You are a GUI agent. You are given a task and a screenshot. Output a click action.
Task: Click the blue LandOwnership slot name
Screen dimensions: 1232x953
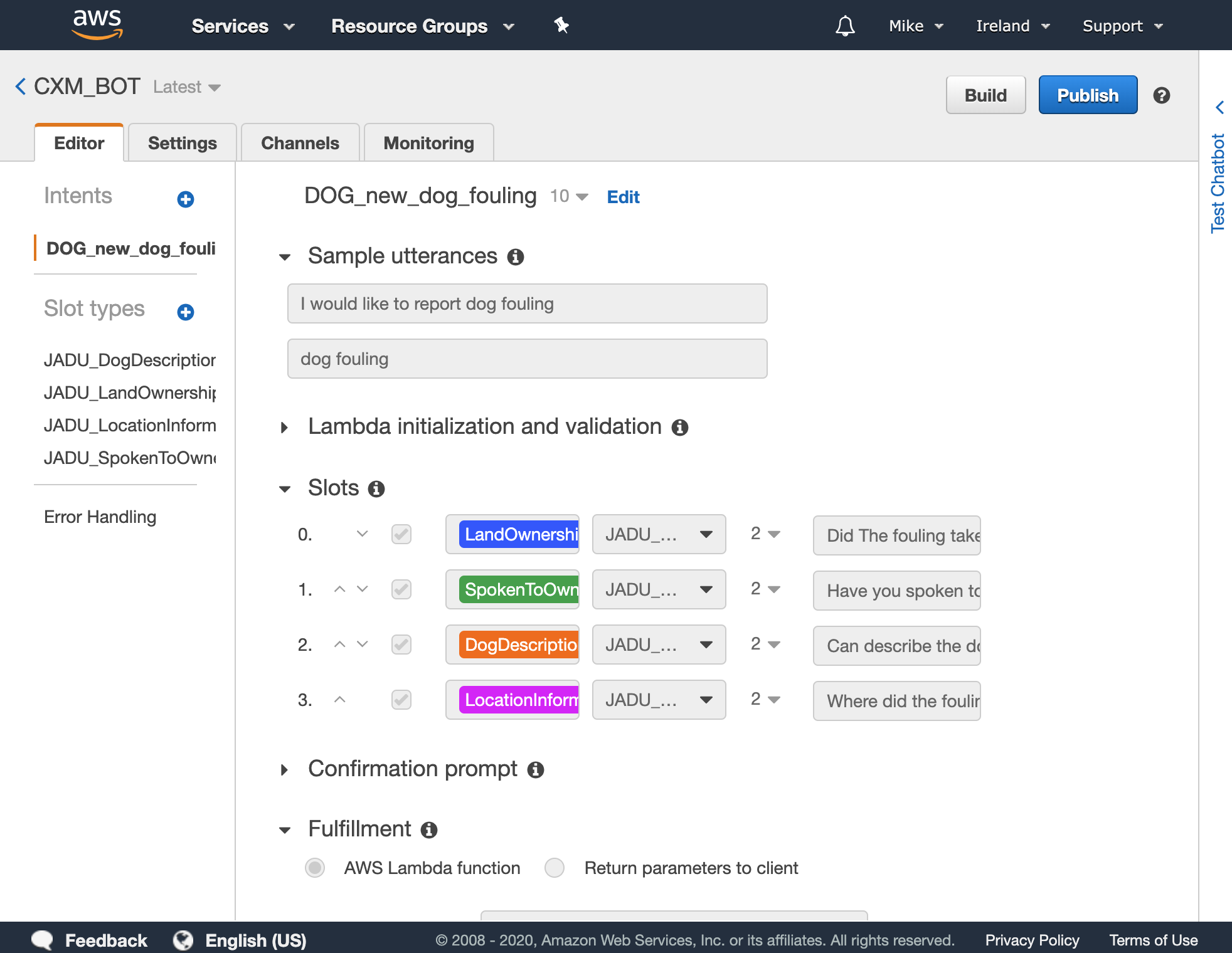[519, 534]
